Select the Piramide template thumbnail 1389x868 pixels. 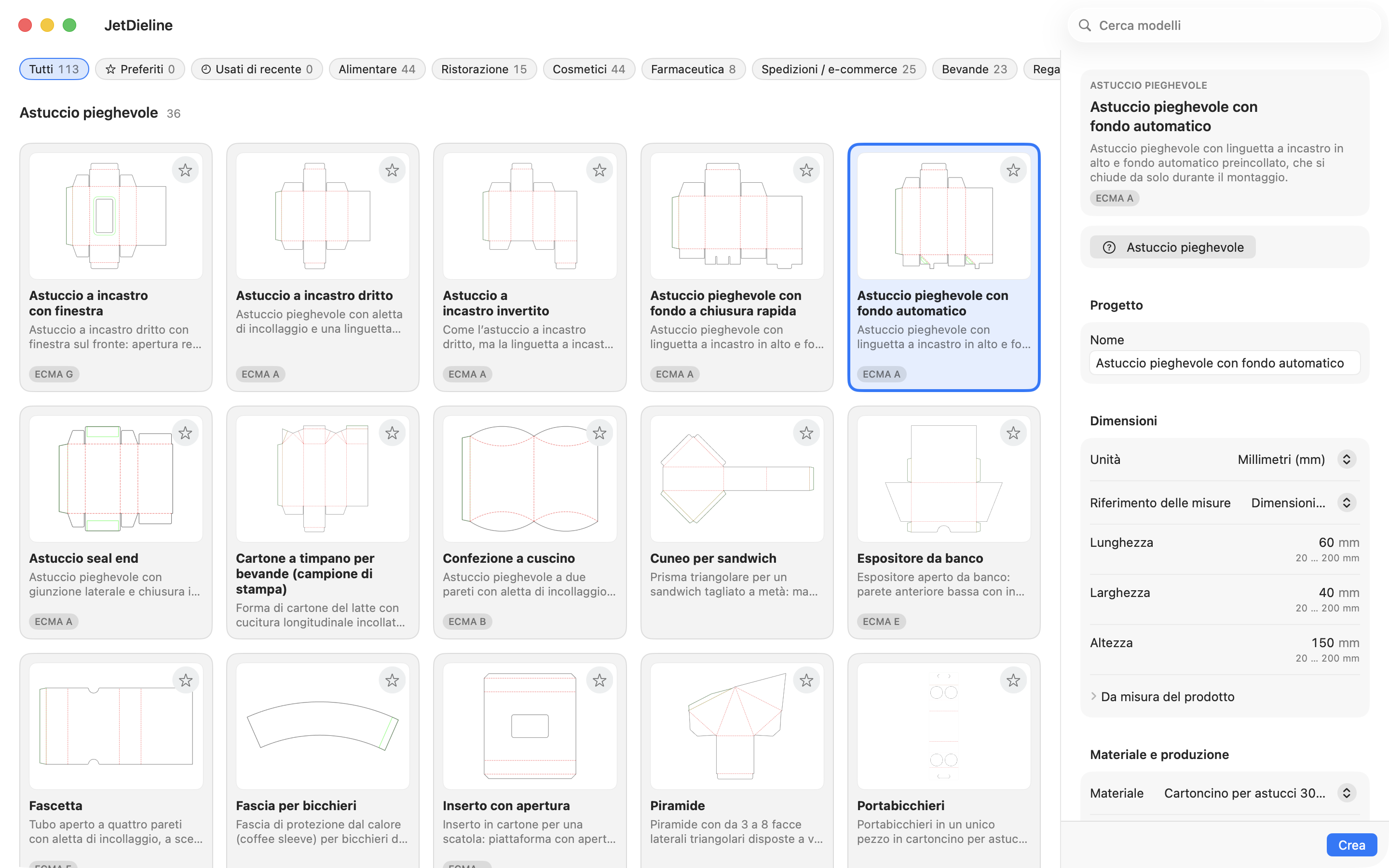(x=736, y=726)
